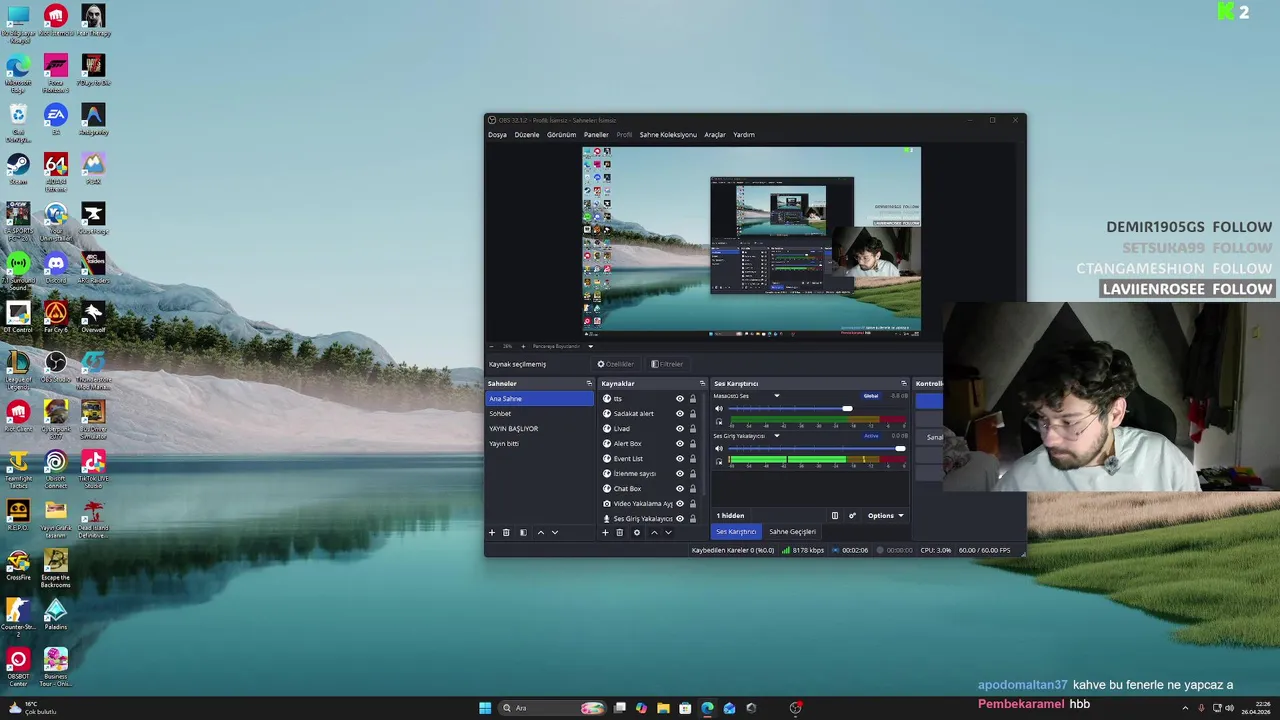Switch to the Sahne Geçişleri tab
This screenshot has height=720, width=1280.
tap(793, 532)
